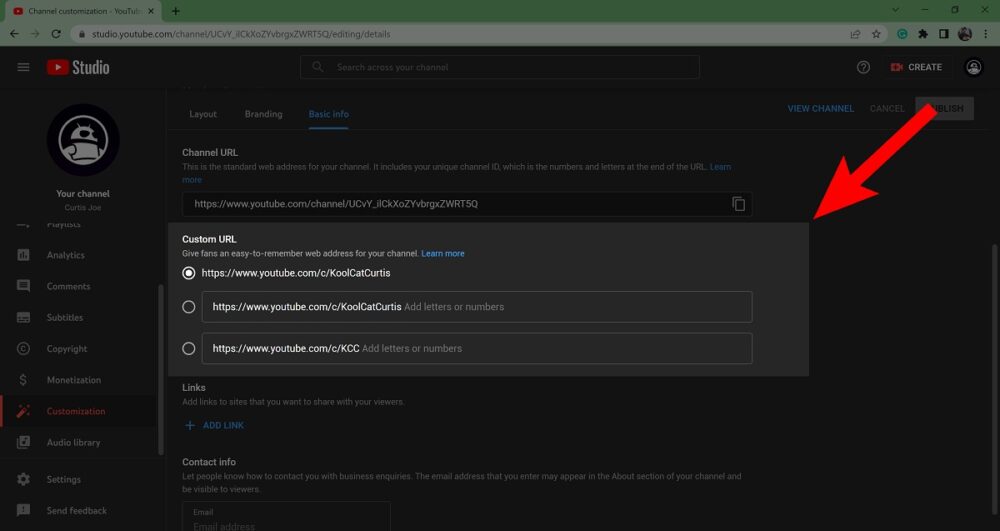The height and width of the screenshot is (531, 1000).
Task: Click the YouTube Studio logo
Action: pos(78,67)
